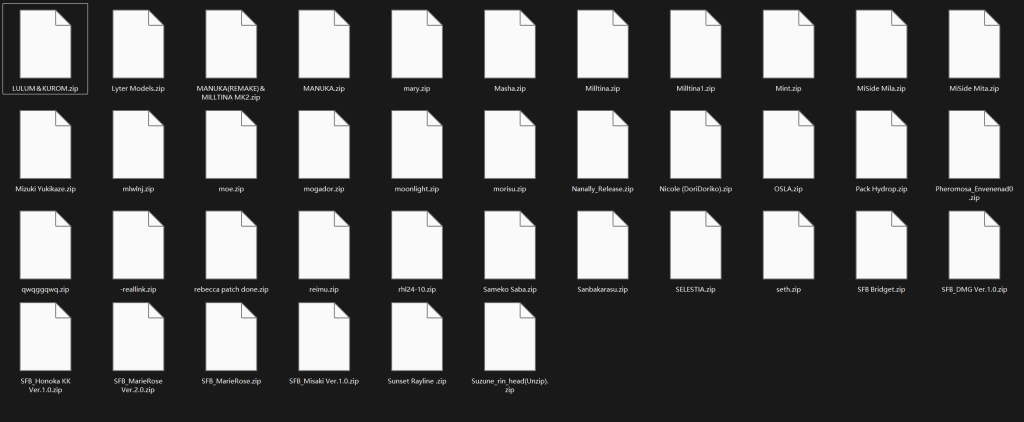Viewport: 1024px width, 422px height.
Task: Click the Masha.zip file
Action: click(510, 45)
